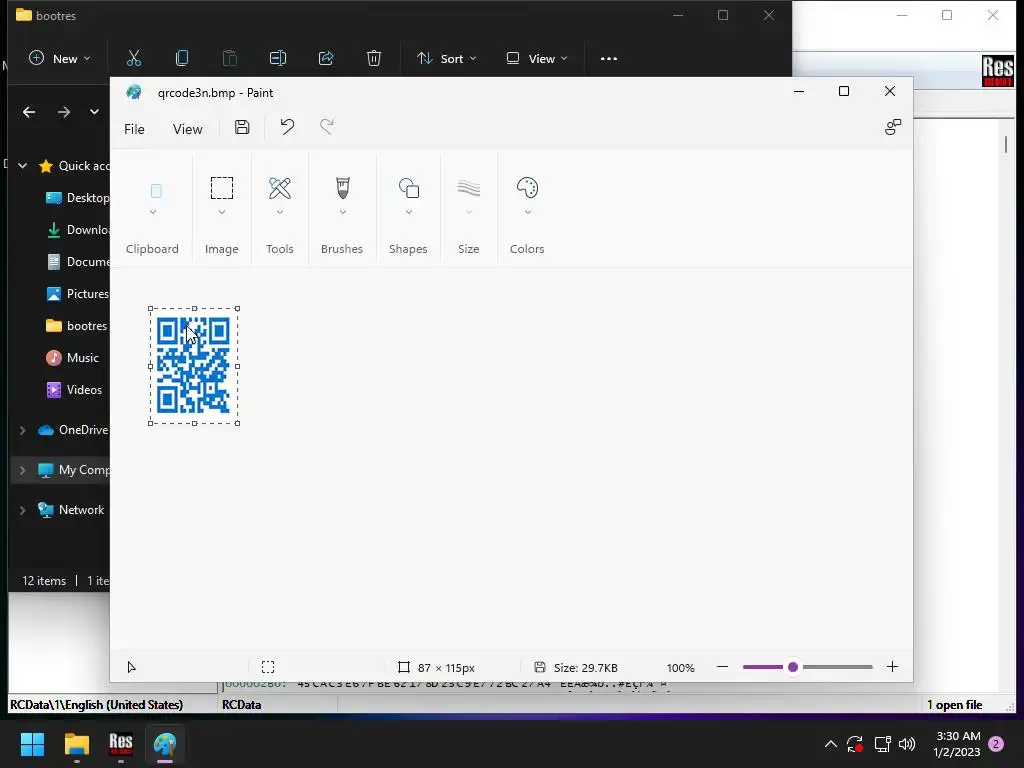Open the New dropdown in Explorer
1024x768 pixels.
(x=59, y=59)
